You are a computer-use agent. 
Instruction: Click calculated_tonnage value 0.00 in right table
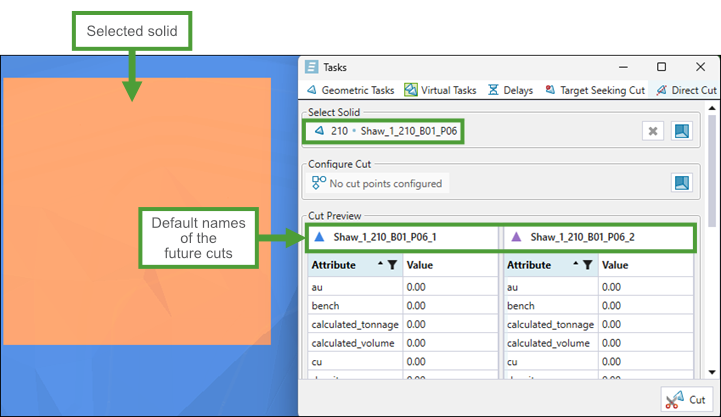click(612, 324)
